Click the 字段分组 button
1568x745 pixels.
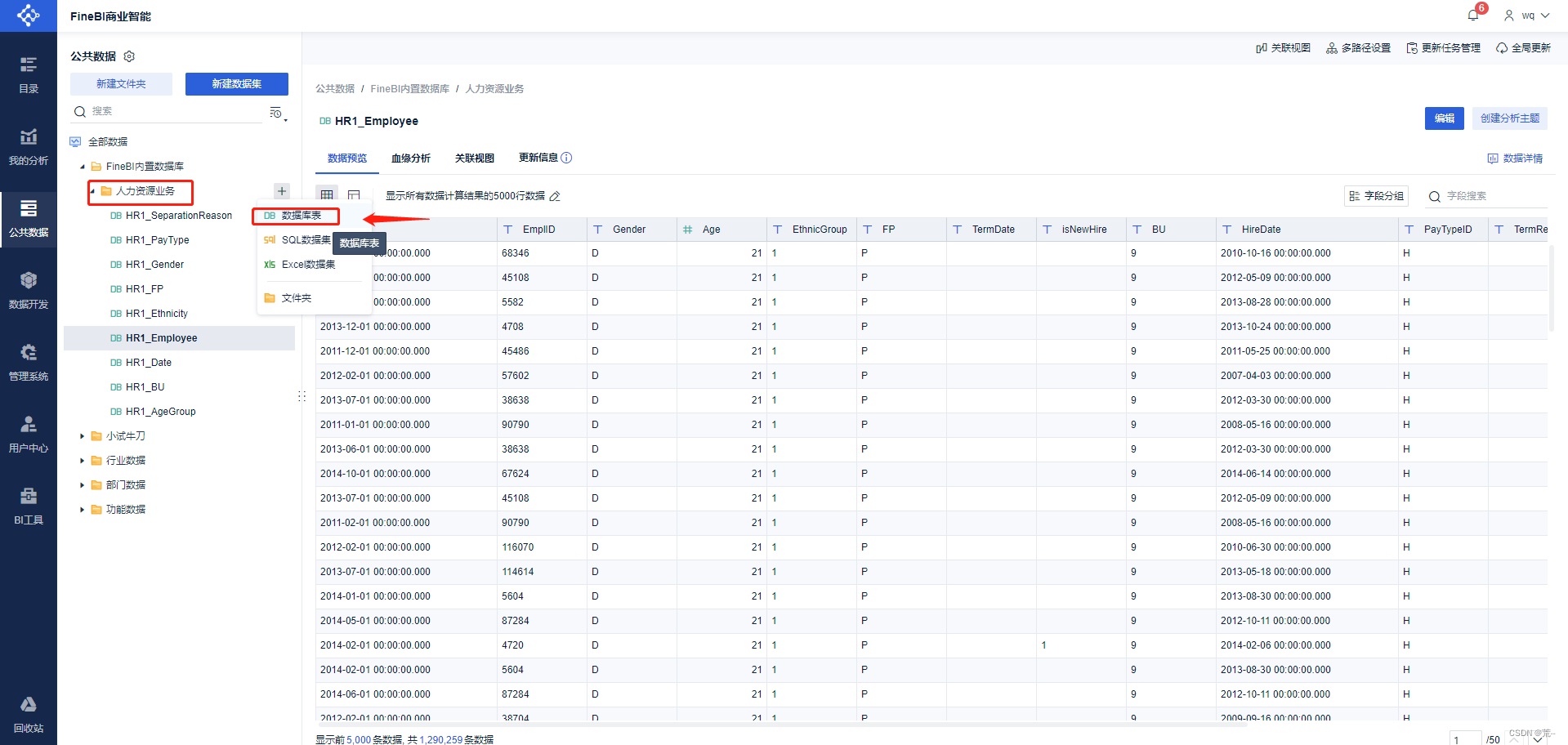click(1377, 196)
